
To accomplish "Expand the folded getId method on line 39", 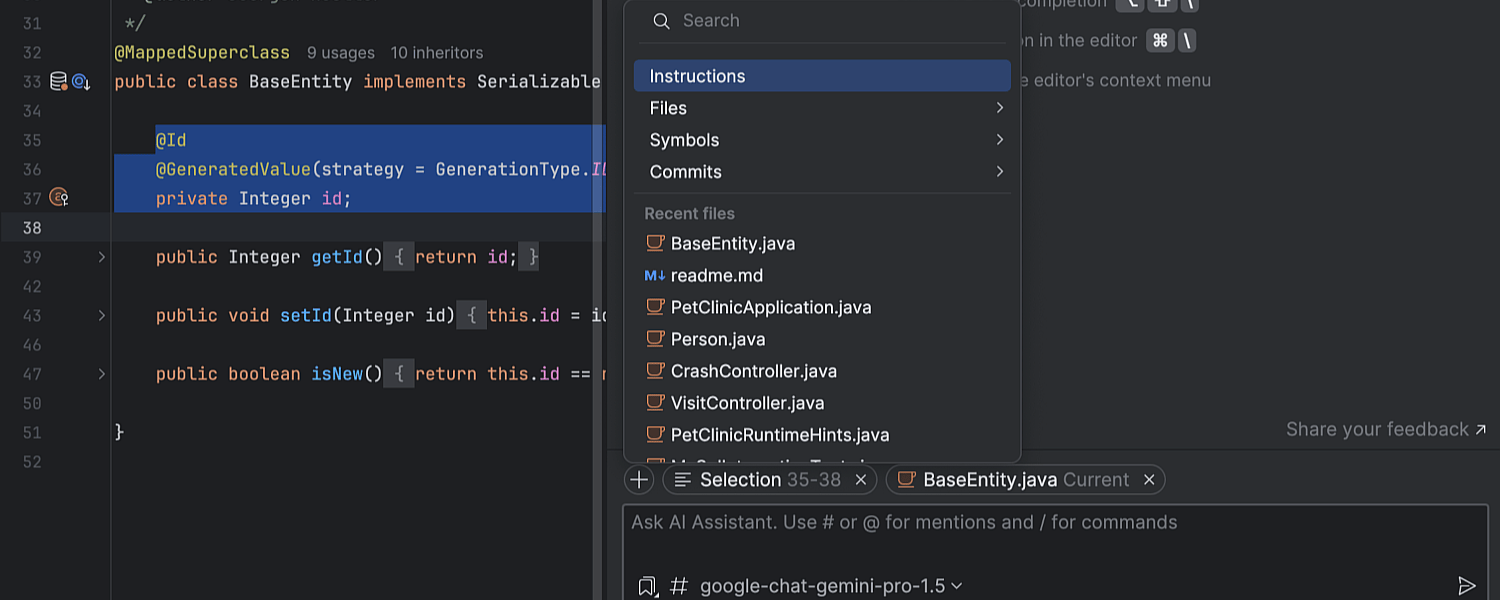I will [x=101, y=257].
